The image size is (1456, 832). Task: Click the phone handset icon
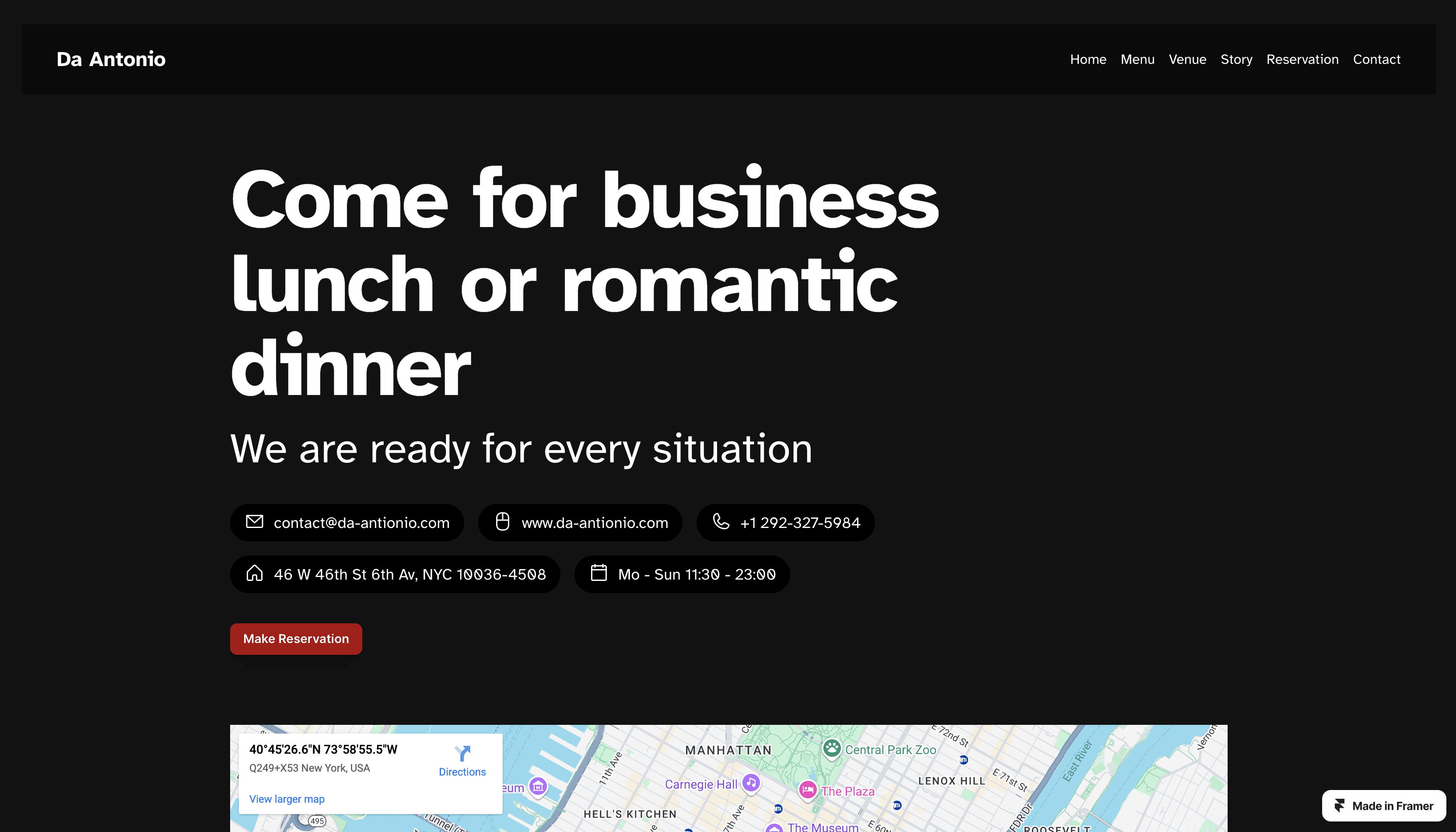pyautogui.click(x=721, y=522)
